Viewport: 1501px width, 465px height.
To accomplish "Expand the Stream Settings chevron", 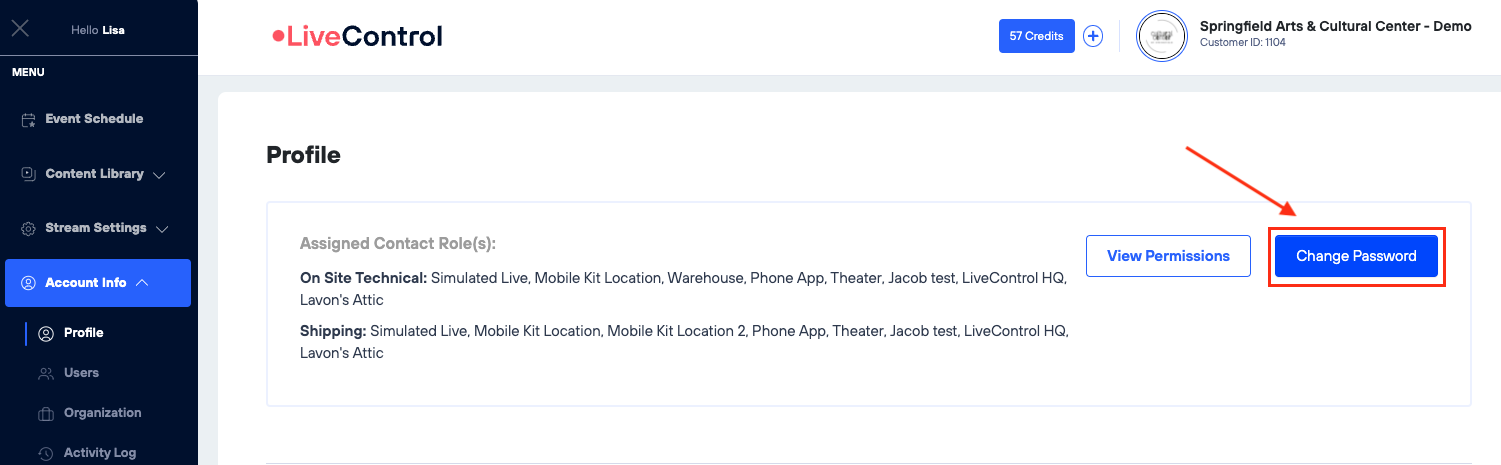I will pos(162,229).
